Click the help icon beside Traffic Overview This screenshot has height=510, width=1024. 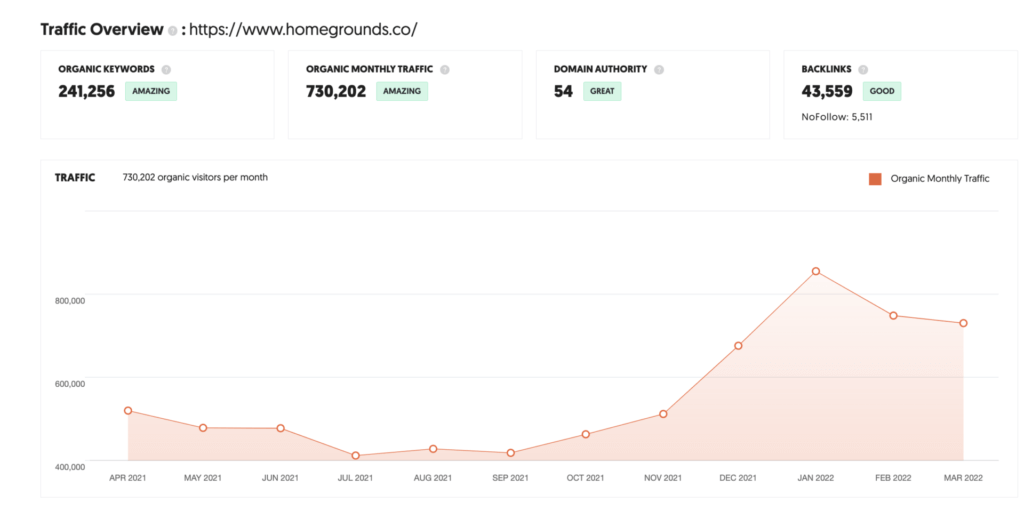172,31
